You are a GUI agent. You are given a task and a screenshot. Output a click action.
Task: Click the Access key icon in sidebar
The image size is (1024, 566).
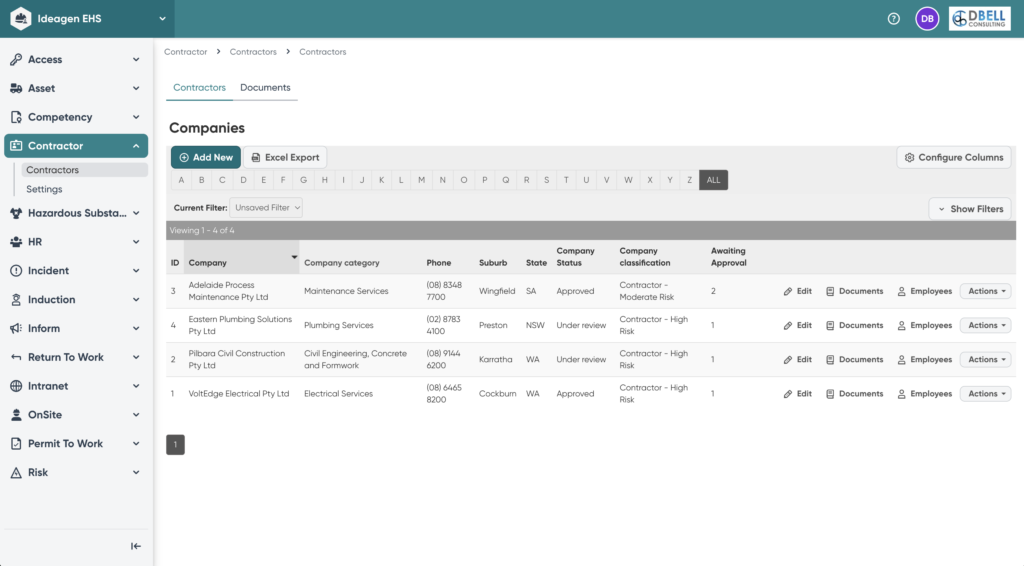16,59
